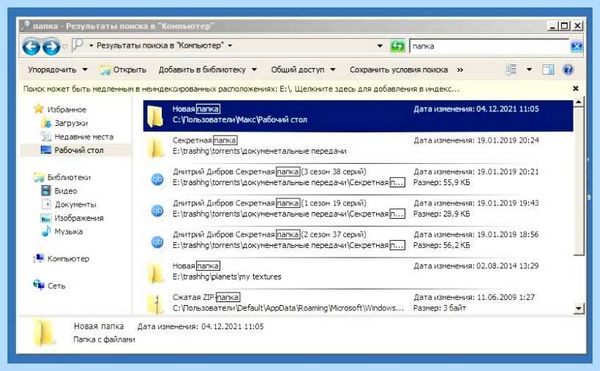Click the green refresh icon in address bar
600x371 pixels.
397,46
